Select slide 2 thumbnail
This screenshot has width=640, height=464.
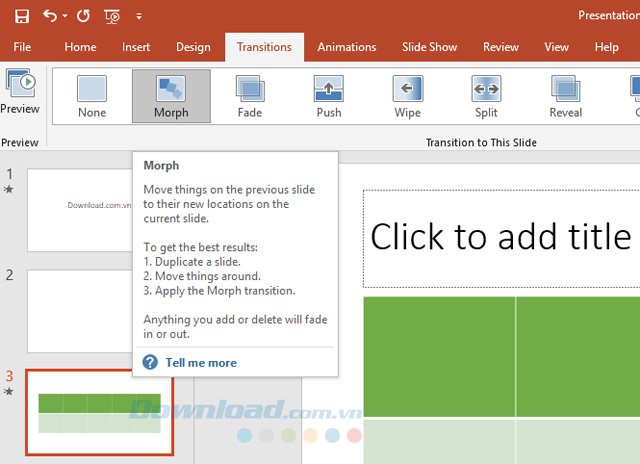pos(80,311)
